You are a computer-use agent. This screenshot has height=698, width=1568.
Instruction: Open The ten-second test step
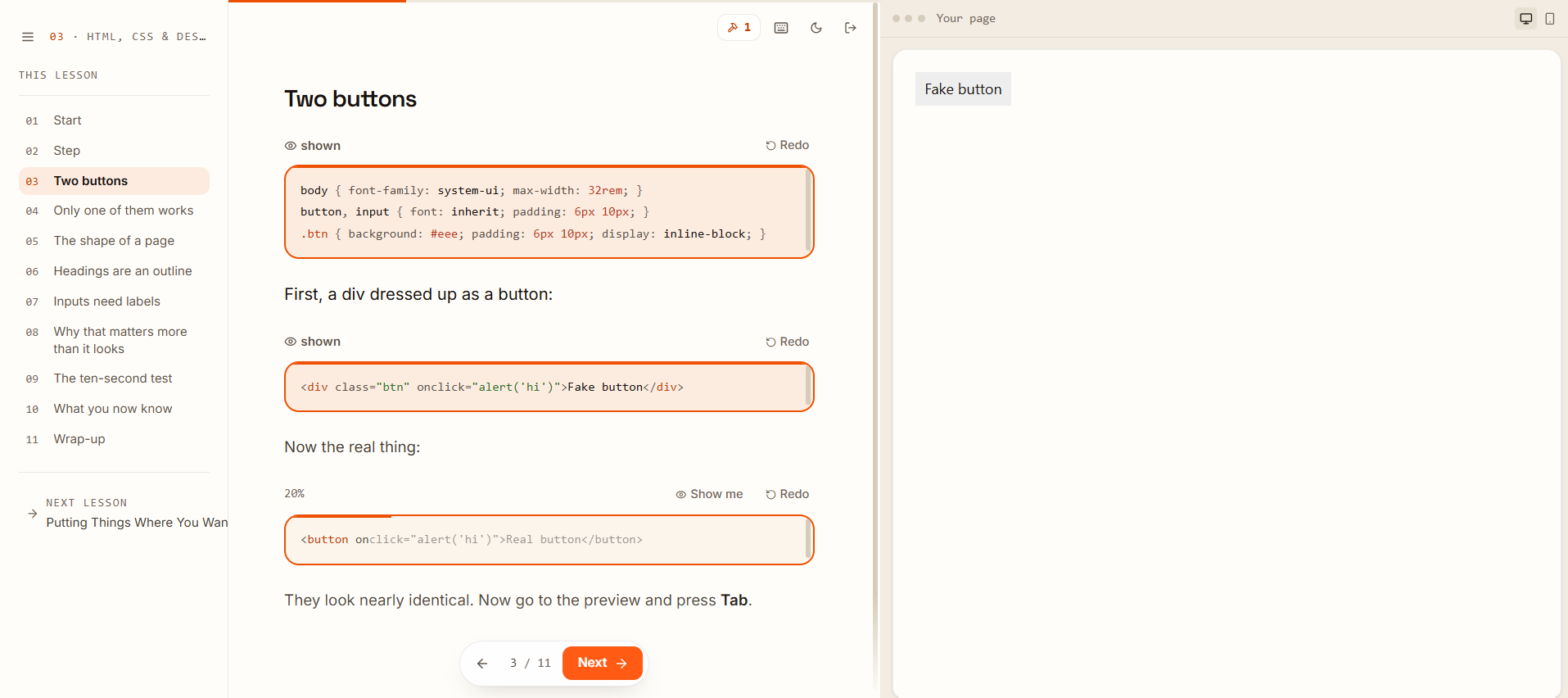(x=114, y=378)
